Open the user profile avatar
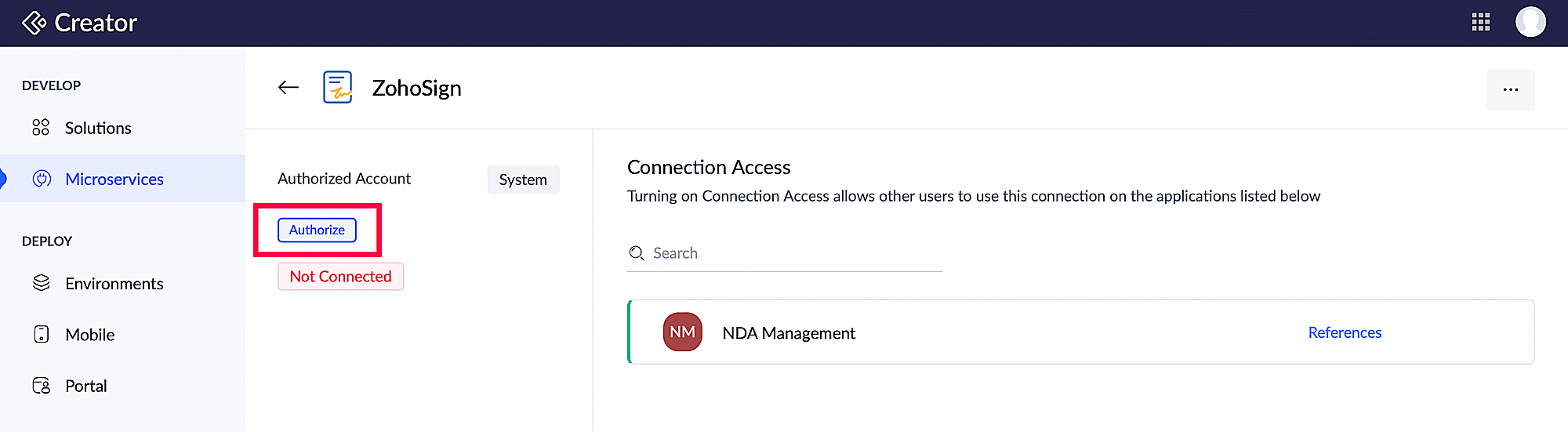This screenshot has width=1568, height=432. click(x=1530, y=22)
